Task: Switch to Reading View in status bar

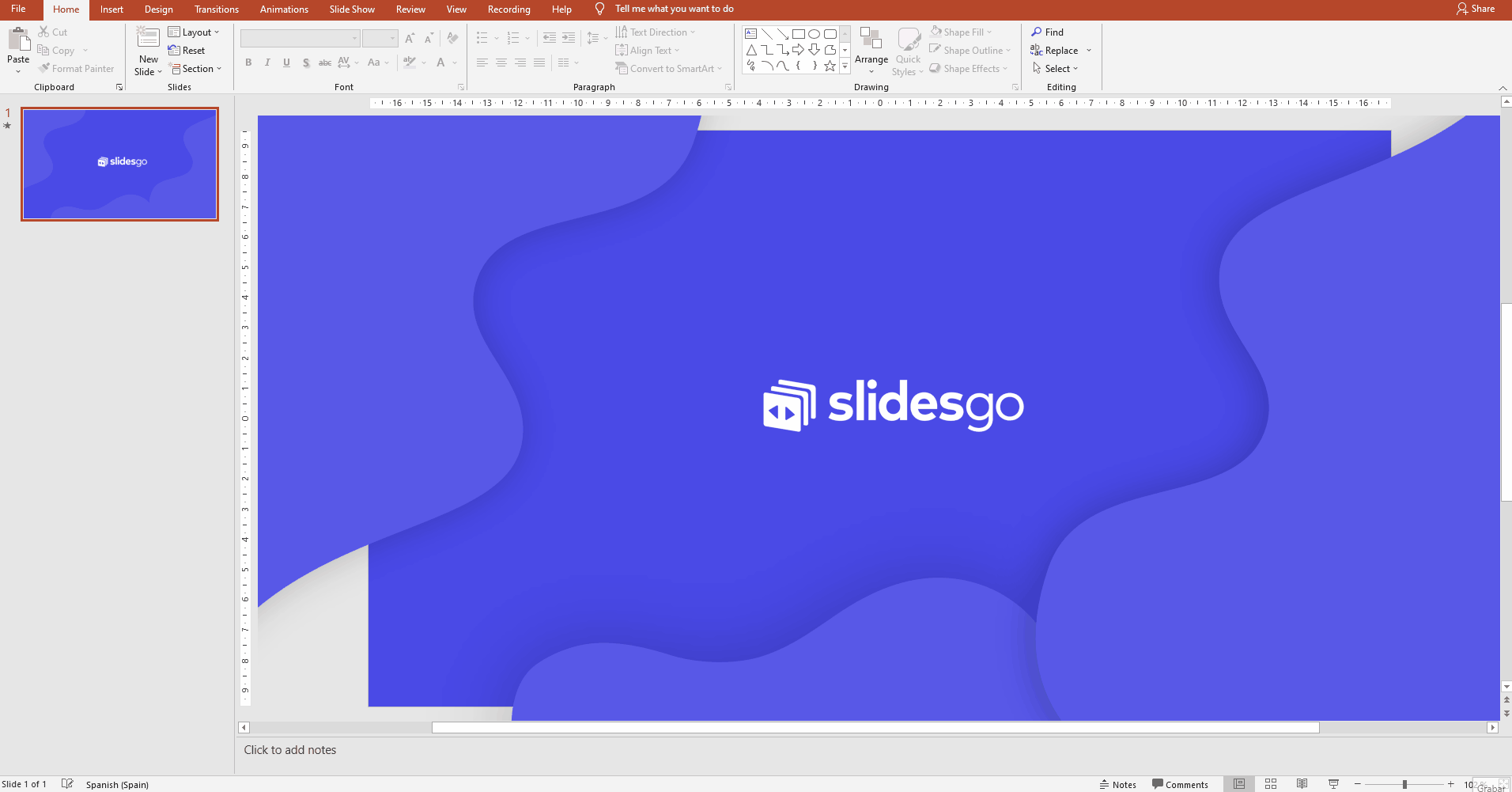Action: 1302,784
